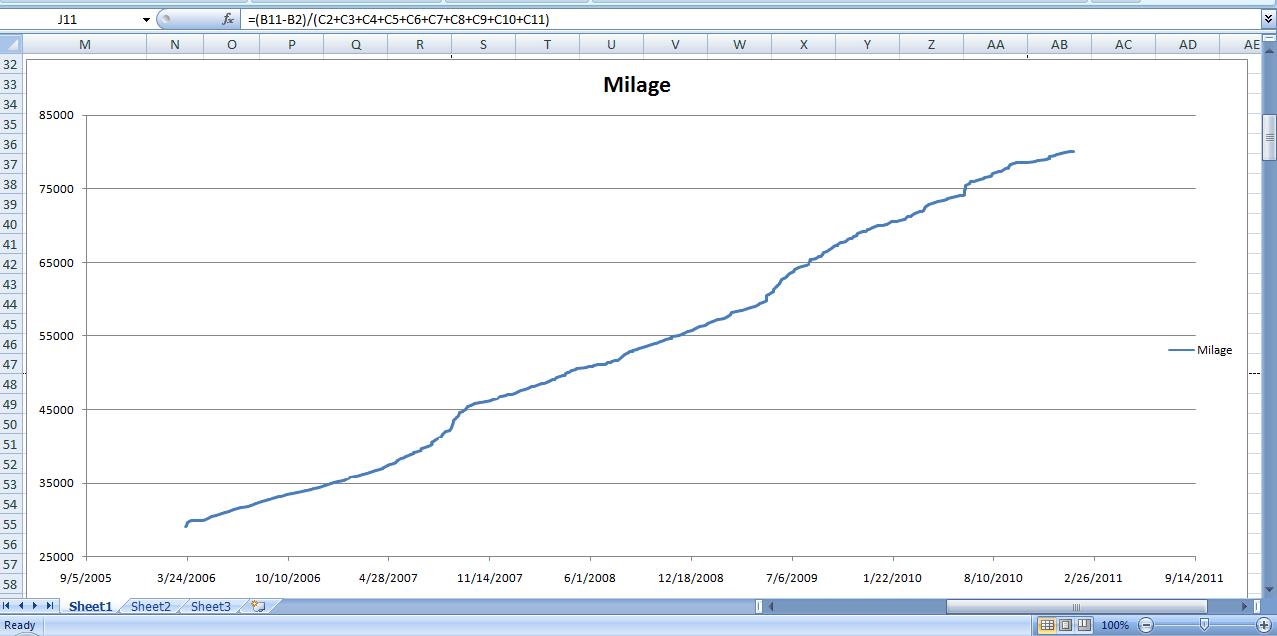Select the Sheet1 tab

click(x=90, y=606)
